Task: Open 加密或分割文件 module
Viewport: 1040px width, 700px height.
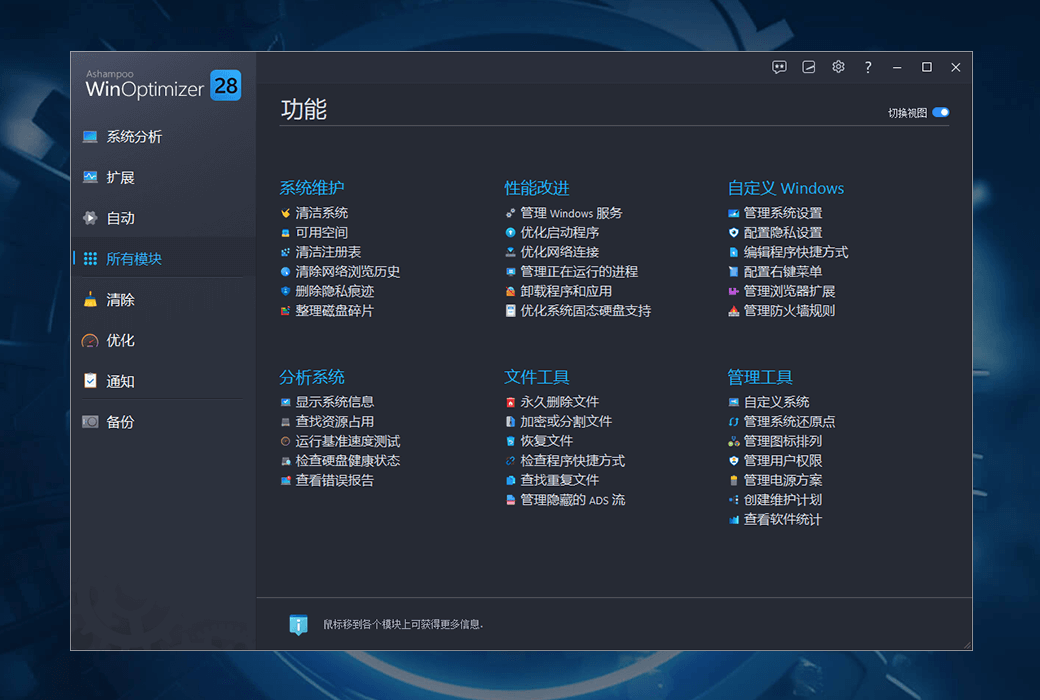Action: pos(566,421)
